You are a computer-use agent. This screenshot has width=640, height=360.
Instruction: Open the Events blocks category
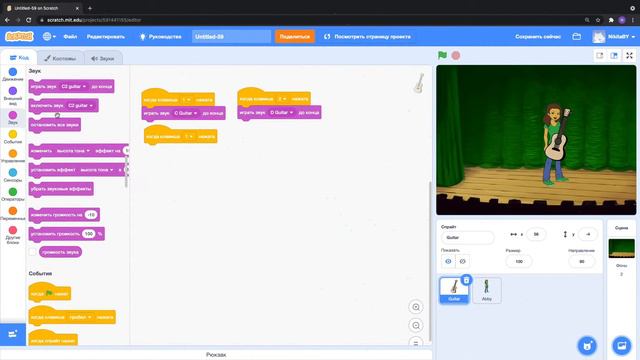(x=13, y=137)
